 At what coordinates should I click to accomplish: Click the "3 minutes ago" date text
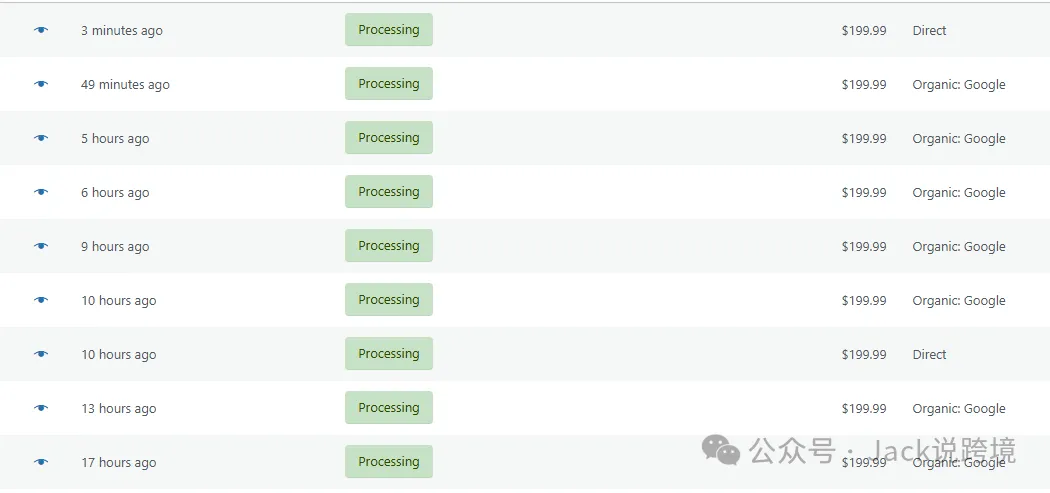[121, 31]
